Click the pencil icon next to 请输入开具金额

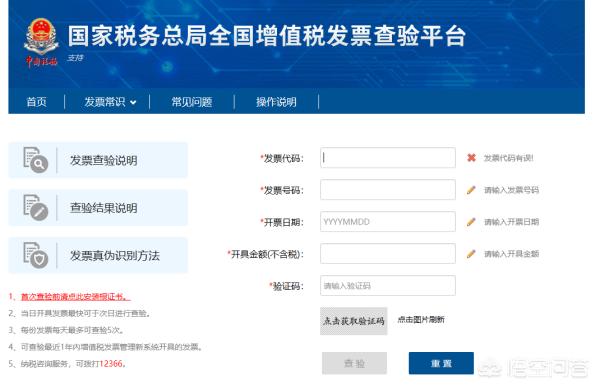(x=471, y=254)
